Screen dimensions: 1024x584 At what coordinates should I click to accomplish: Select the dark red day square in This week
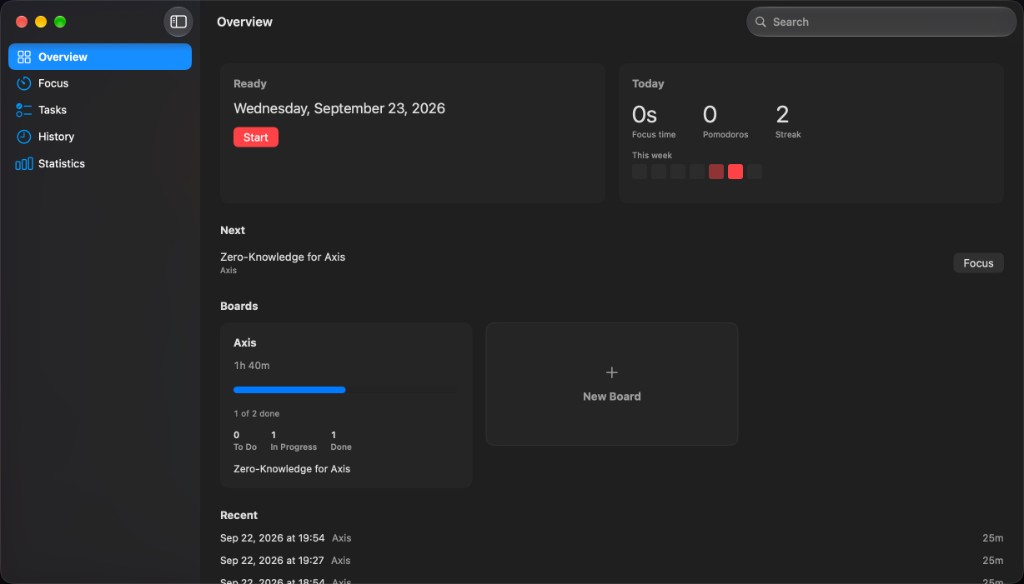pos(716,171)
